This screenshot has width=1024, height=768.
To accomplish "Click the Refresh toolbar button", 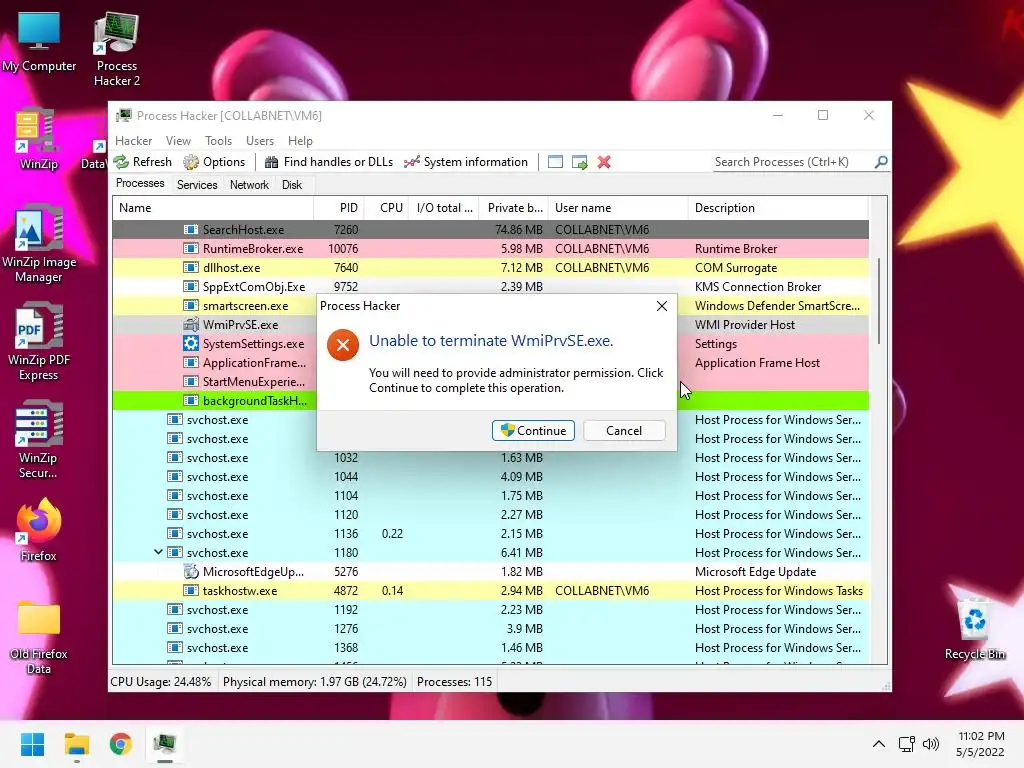I will point(142,162).
